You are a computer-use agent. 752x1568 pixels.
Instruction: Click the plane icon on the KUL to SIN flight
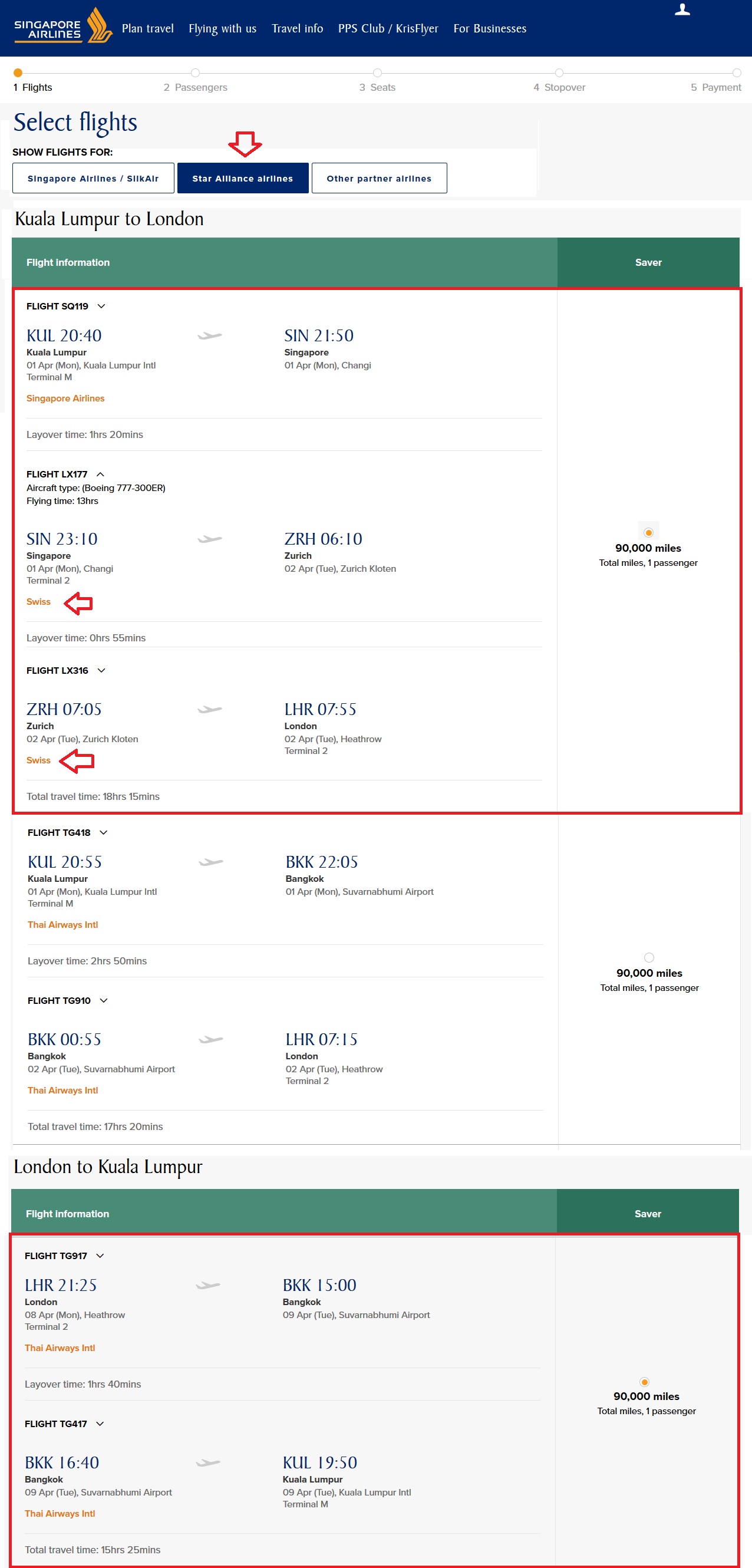click(210, 335)
